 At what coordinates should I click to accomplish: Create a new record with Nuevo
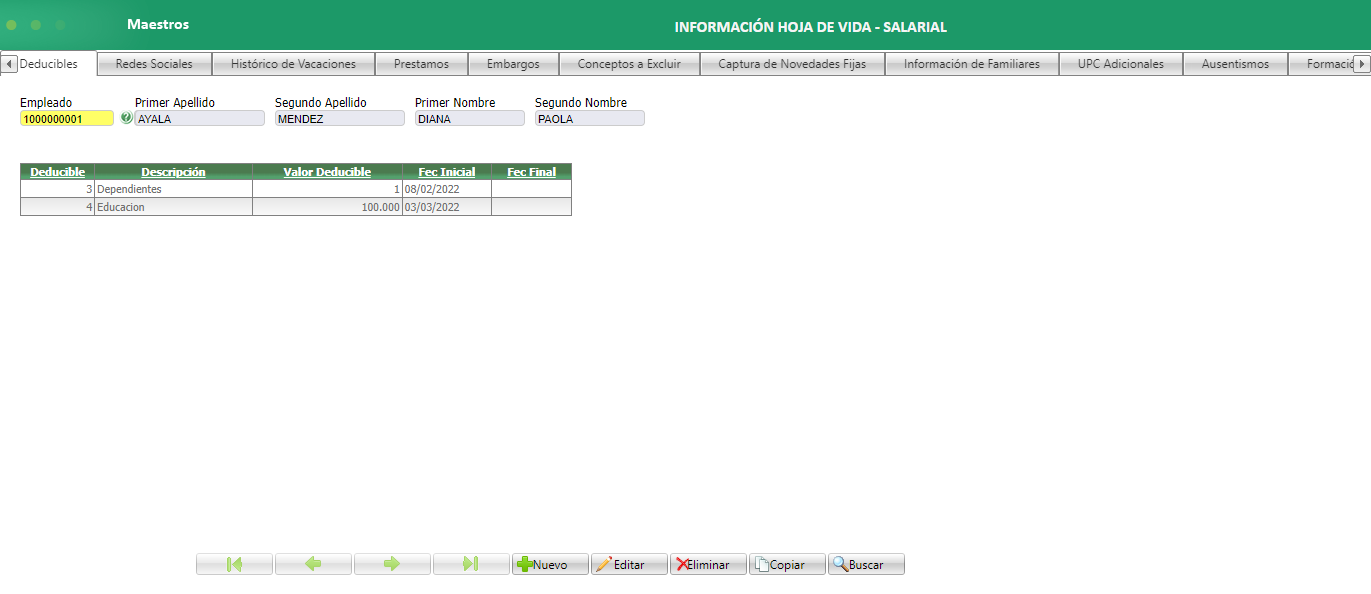click(x=550, y=564)
